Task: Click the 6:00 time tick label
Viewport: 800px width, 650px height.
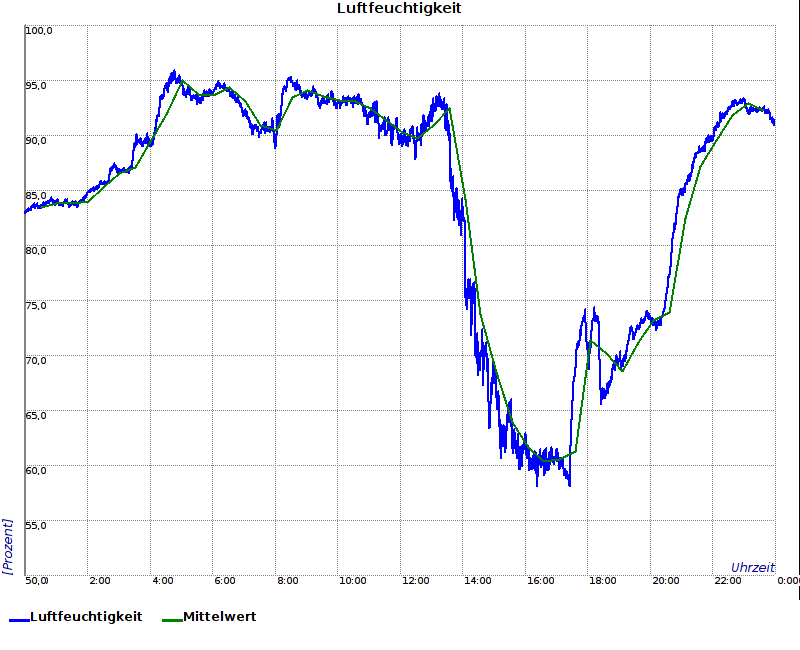Action: [x=225, y=581]
